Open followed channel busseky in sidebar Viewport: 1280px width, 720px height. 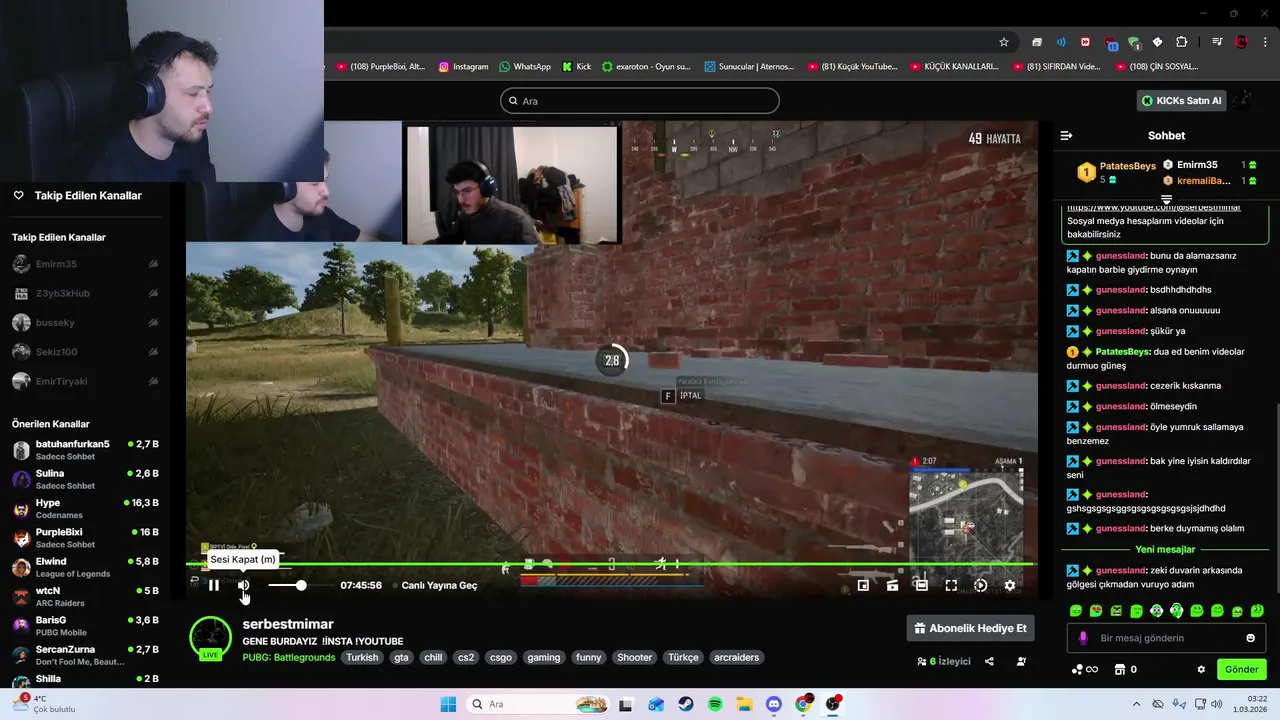coord(85,323)
